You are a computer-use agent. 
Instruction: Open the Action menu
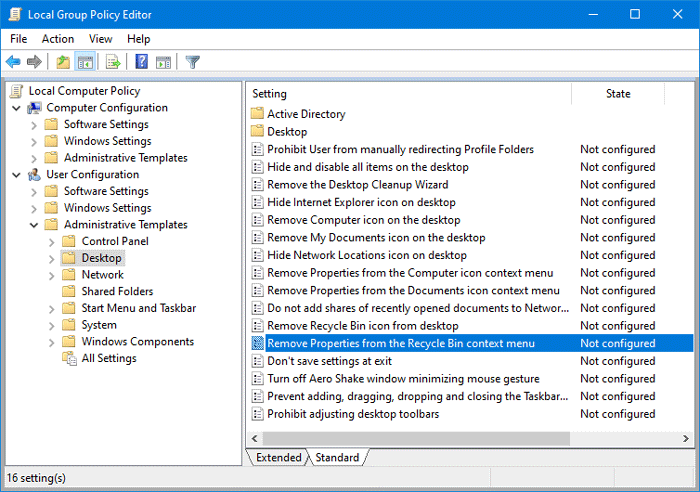[x=58, y=39]
